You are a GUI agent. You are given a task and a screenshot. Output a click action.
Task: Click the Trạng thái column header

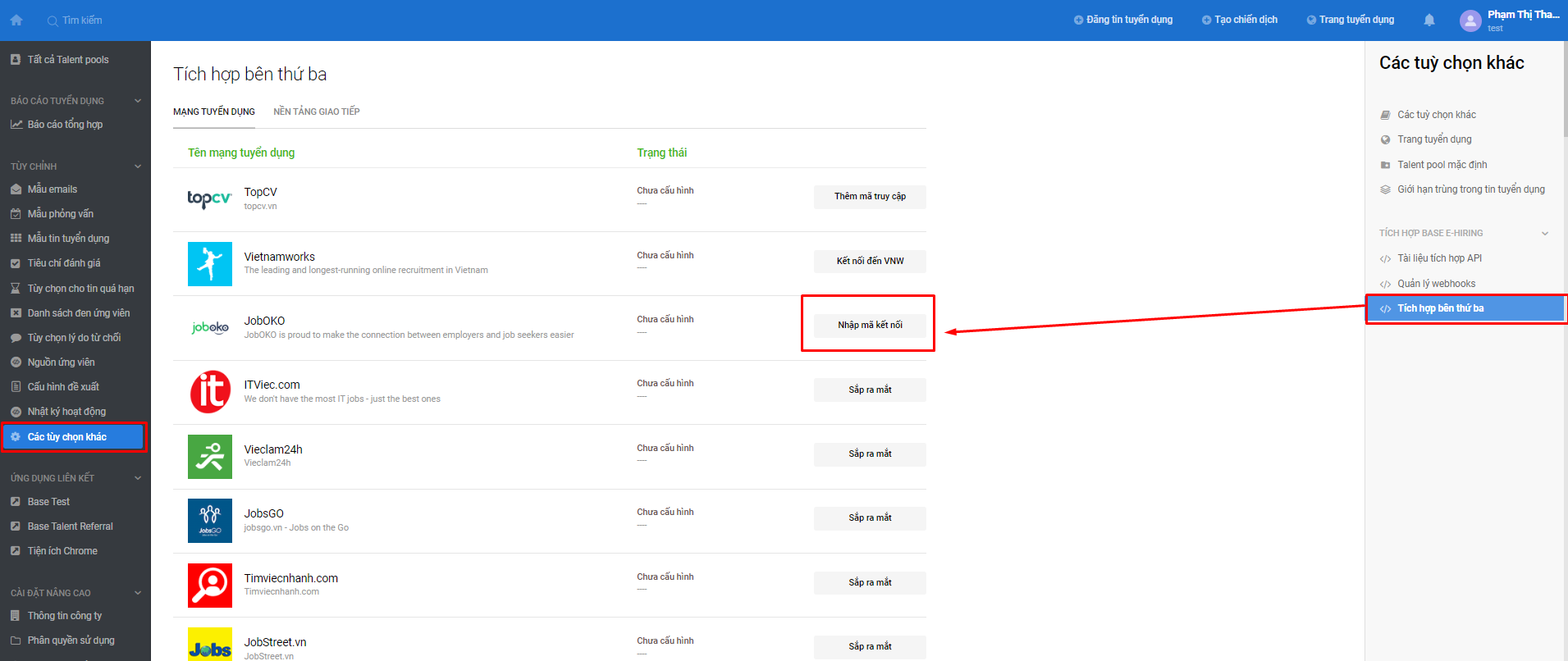[x=662, y=153]
